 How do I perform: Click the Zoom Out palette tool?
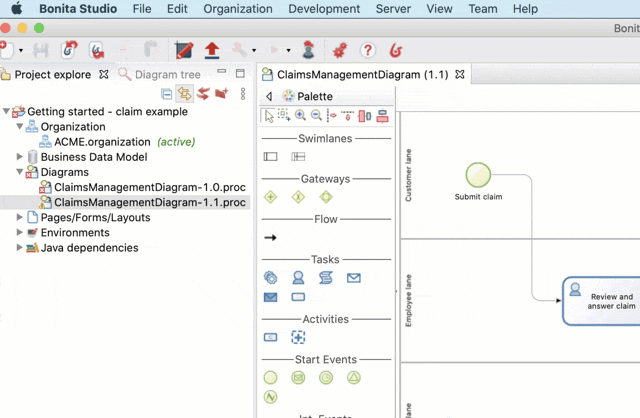315,116
